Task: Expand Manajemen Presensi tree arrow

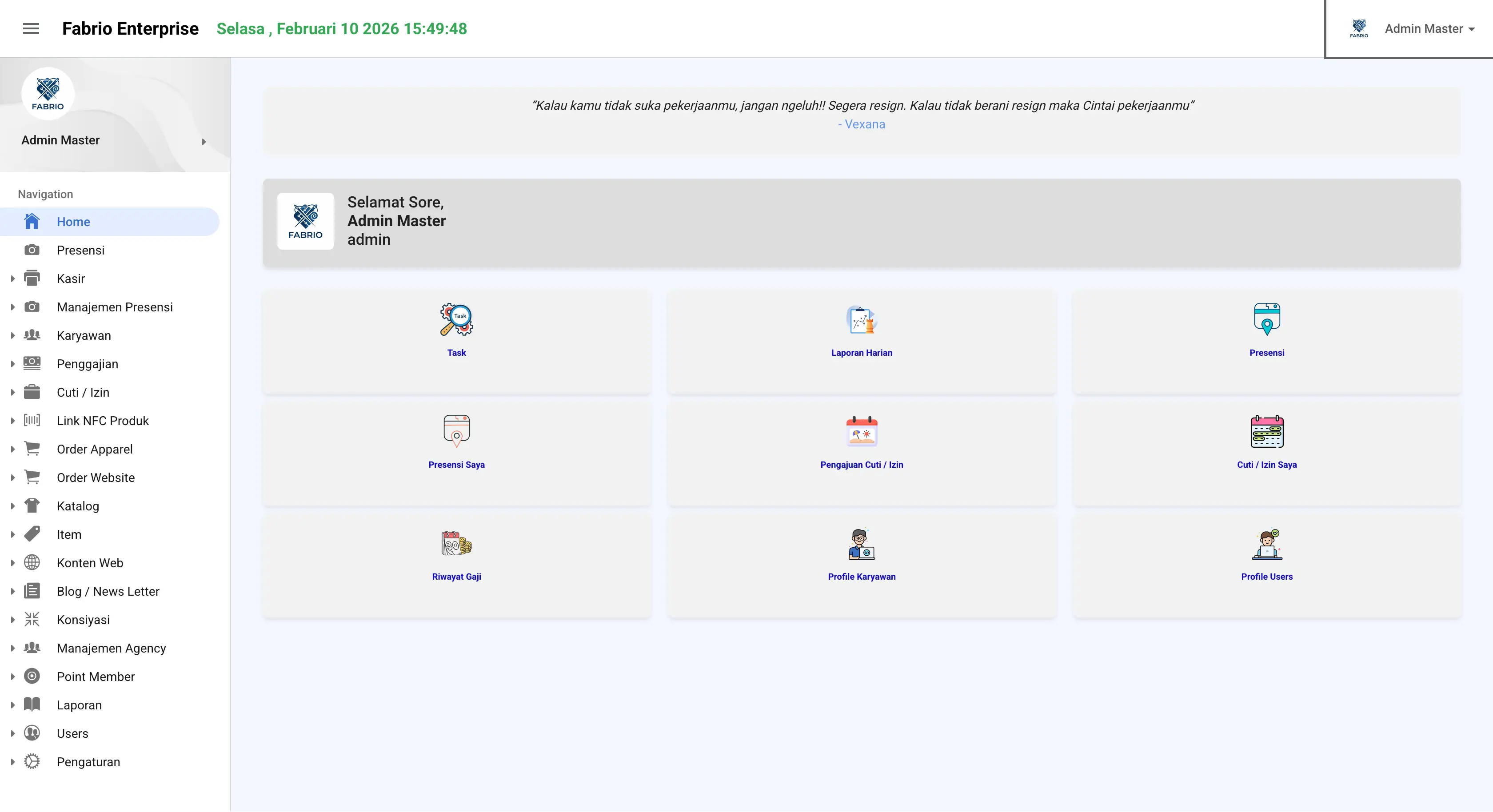Action: [x=13, y=306]
